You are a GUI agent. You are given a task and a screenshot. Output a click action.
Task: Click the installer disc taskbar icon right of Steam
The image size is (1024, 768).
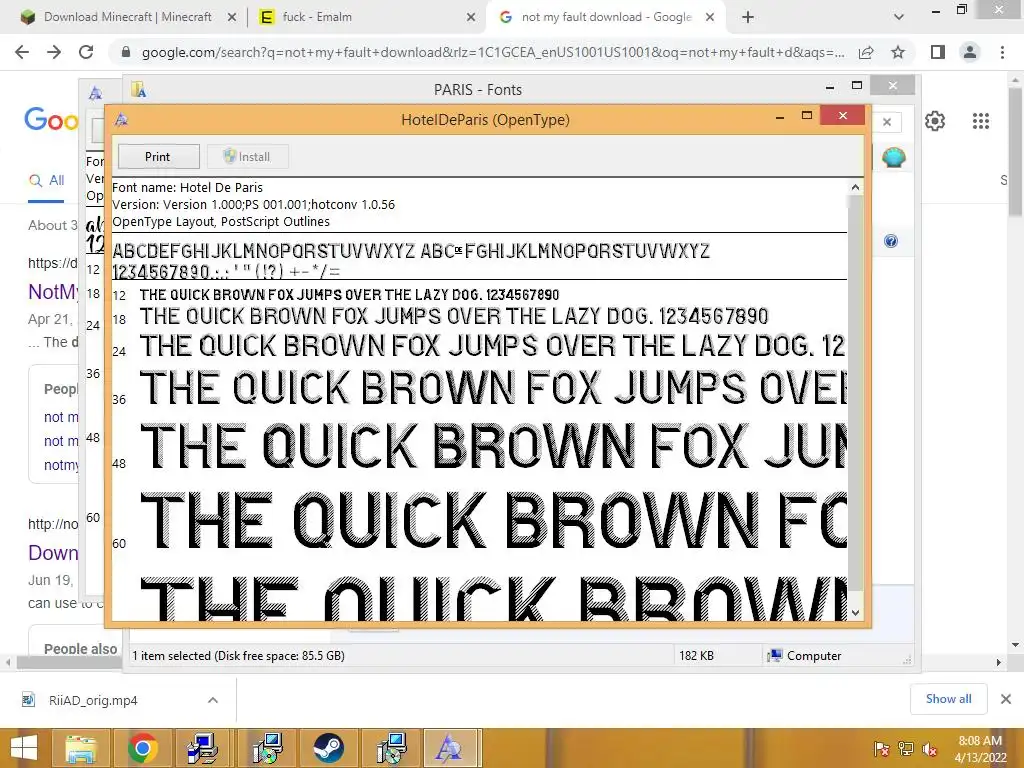tap(391, 748)
